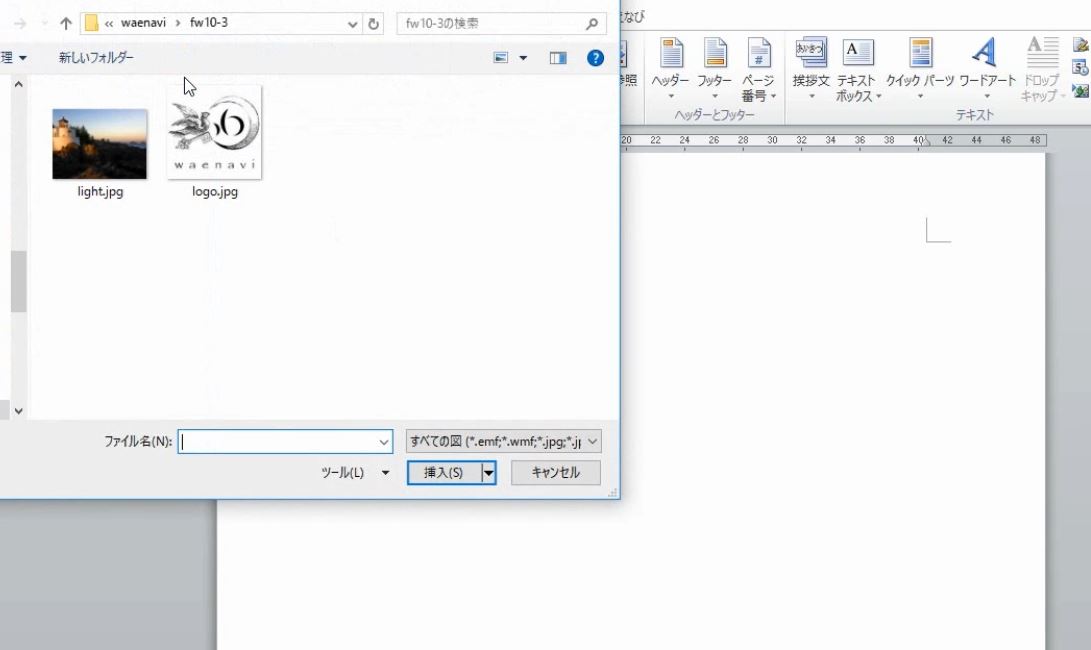Click the logo.jpg file name
This screenshot has width=1091, height=650.
tap(215, 191)
